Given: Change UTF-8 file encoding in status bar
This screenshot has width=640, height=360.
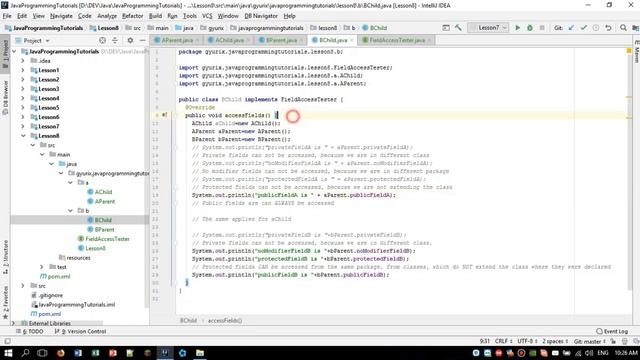Looking at the screenshot, I should [527, 341].
